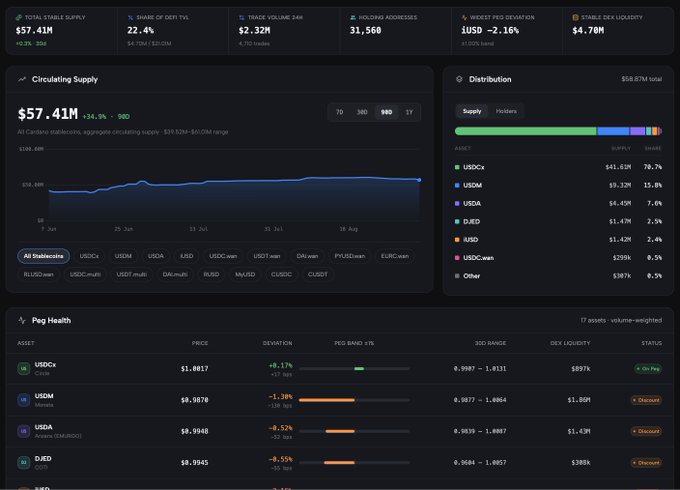
Task: Sort Peg Health by Deviation column header
Action: pyautogui.click(x=277, y=343)
